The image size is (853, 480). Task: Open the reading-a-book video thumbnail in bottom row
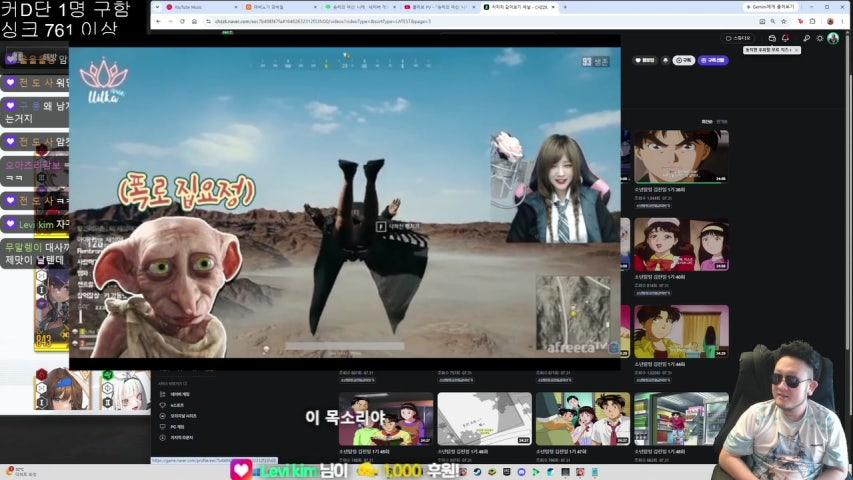(x=386, y=419)
